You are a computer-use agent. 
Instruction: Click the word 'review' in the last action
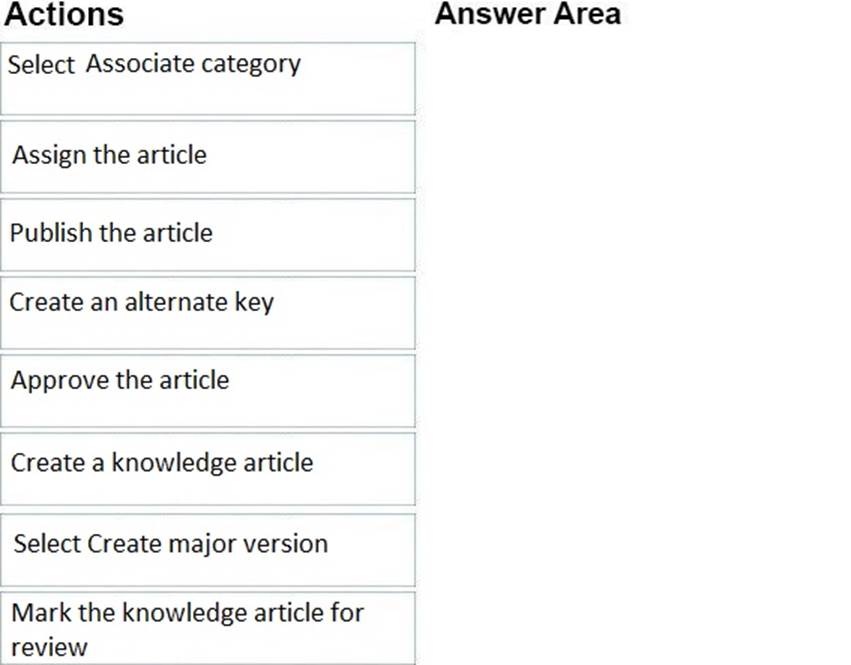(x=49, y=646)
